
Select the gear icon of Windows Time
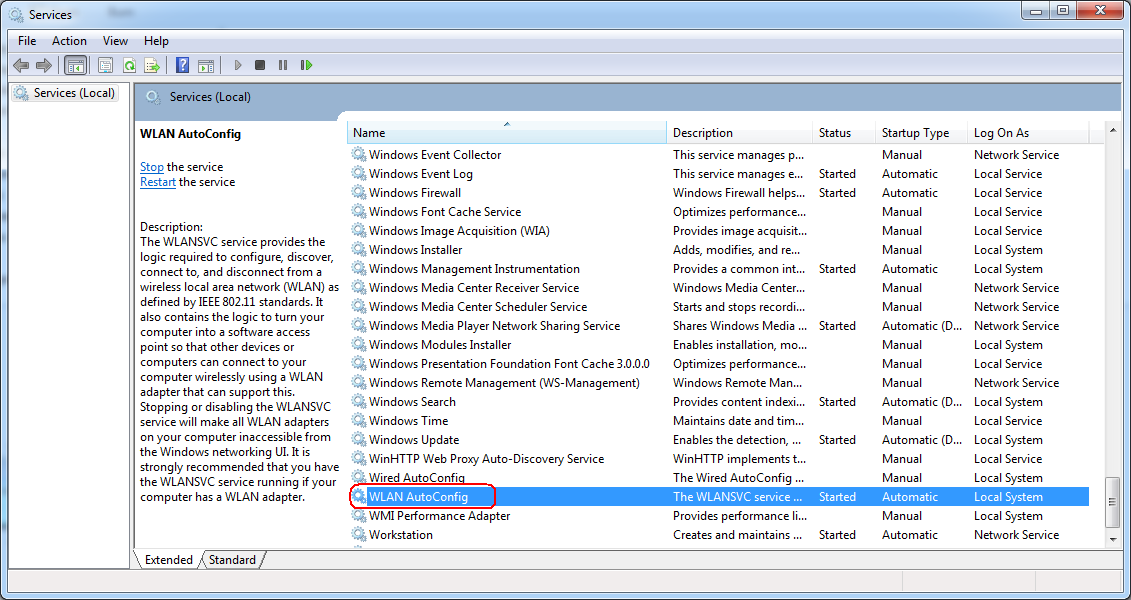coord(358,420)
